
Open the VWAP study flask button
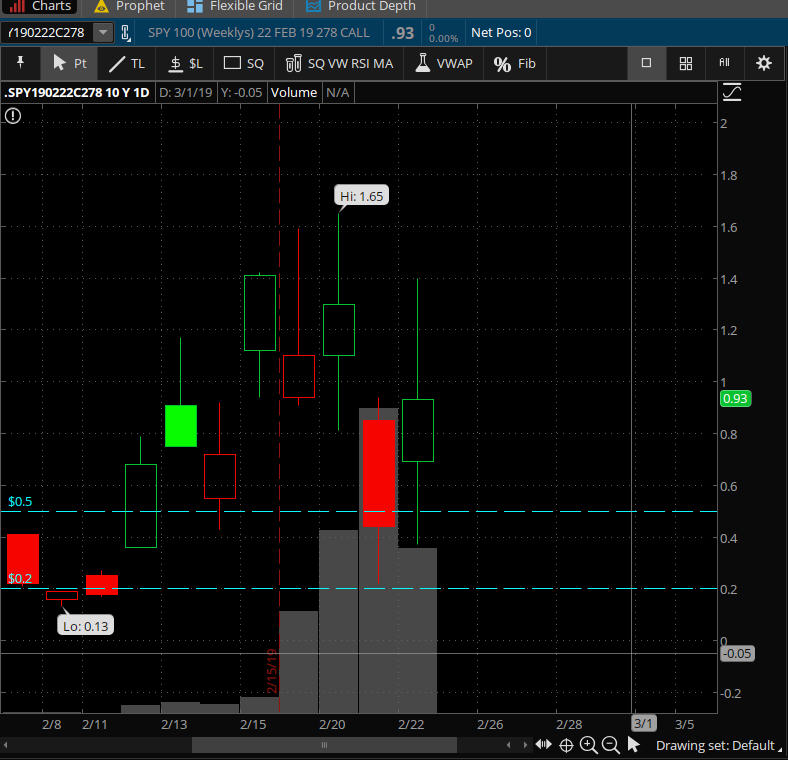coord(443,63)
